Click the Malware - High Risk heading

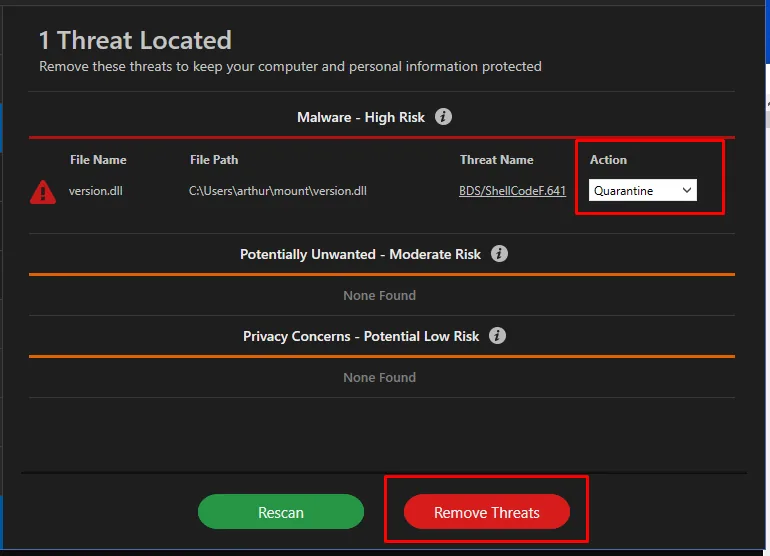[361, 117]
